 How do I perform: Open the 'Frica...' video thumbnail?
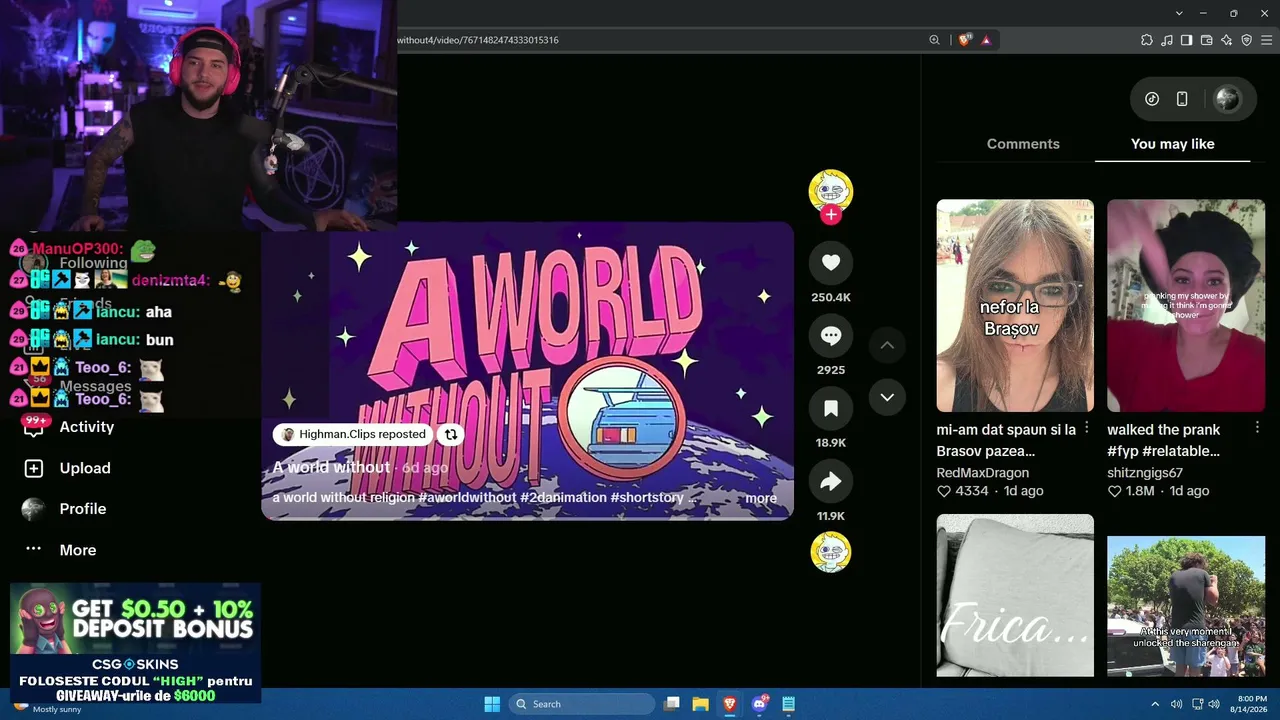(1015, 596)
